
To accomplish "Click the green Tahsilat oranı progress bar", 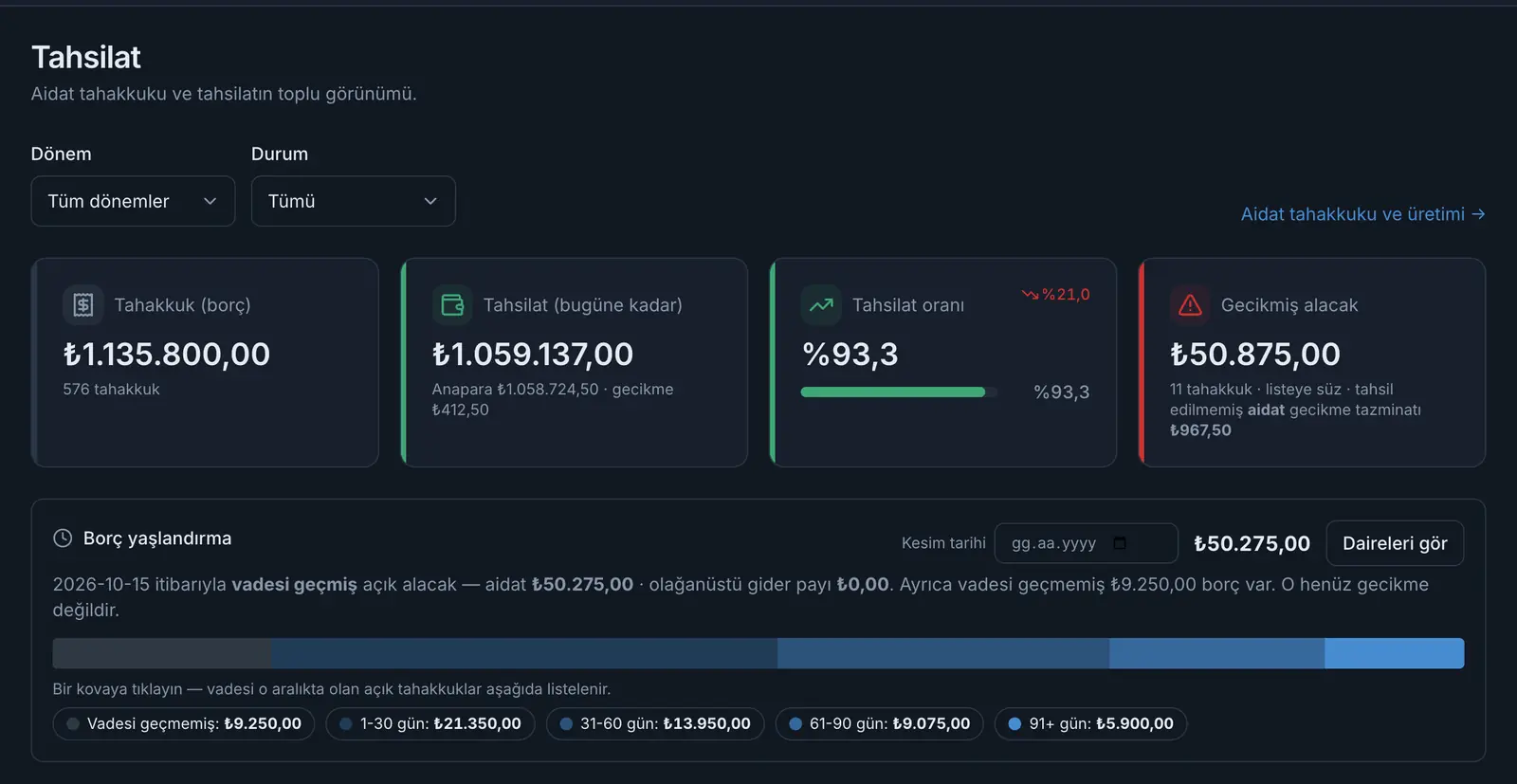I will tap(899, 392).
